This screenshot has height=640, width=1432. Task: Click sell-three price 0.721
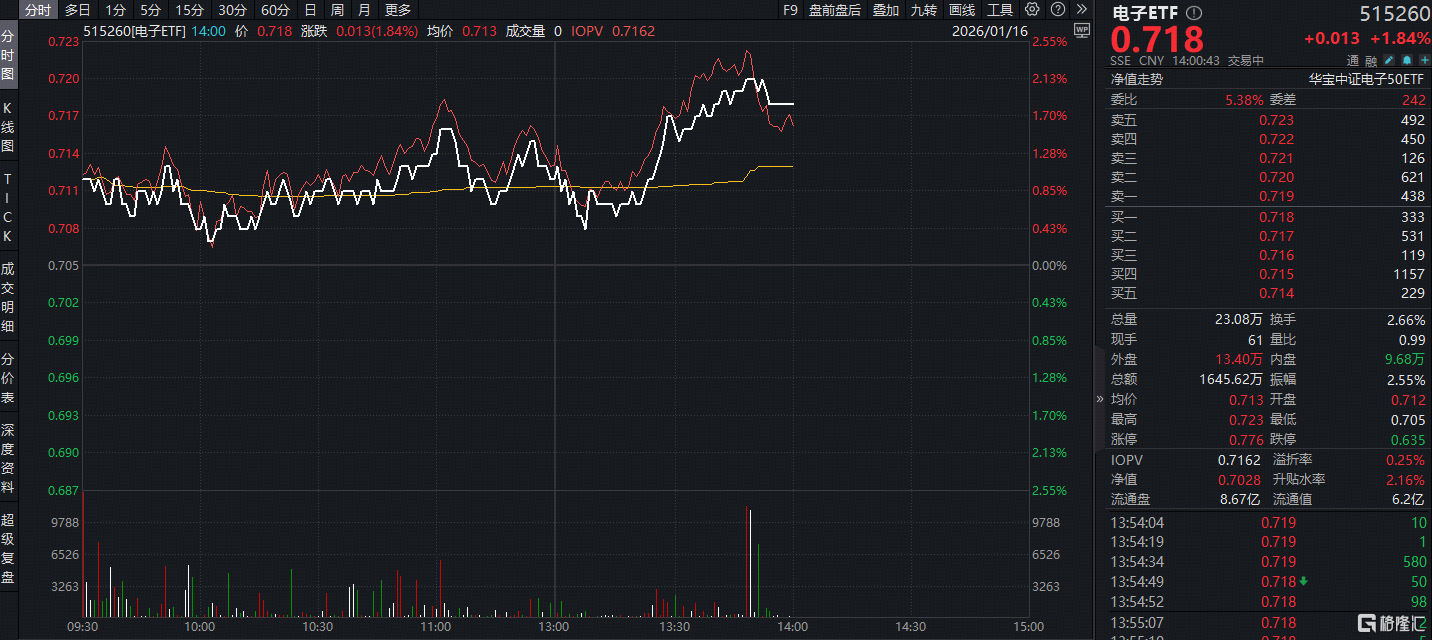(x=1276, y=158)
